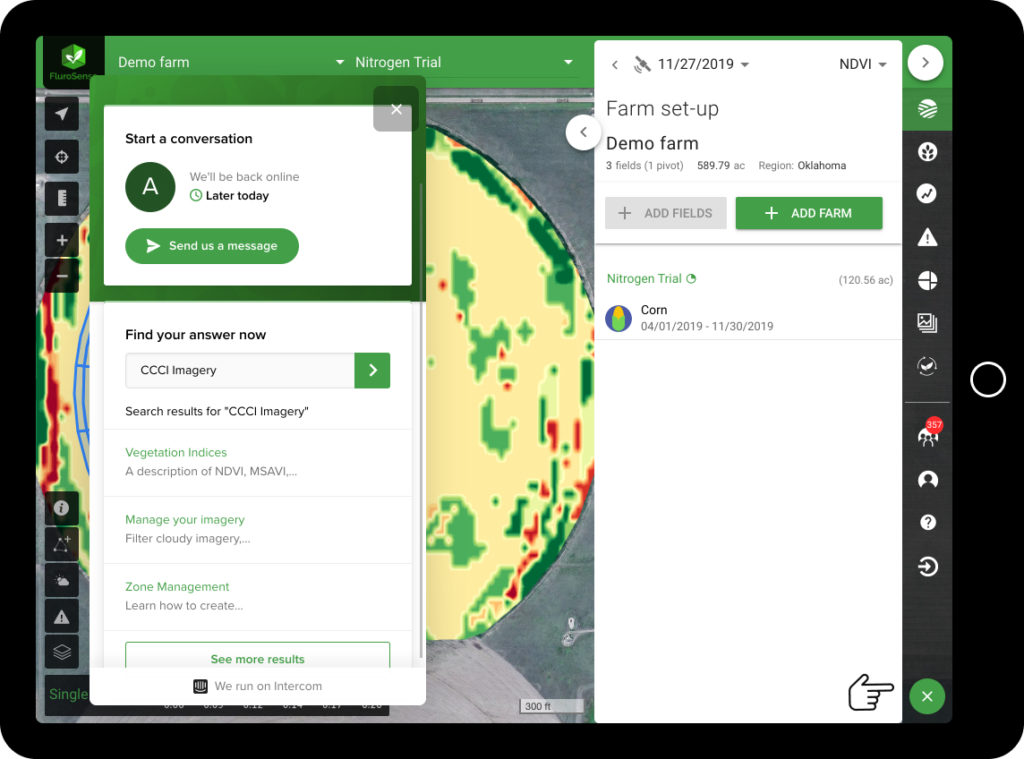
Task: Zoom out the map with minus button
Action: click(62, 276)
